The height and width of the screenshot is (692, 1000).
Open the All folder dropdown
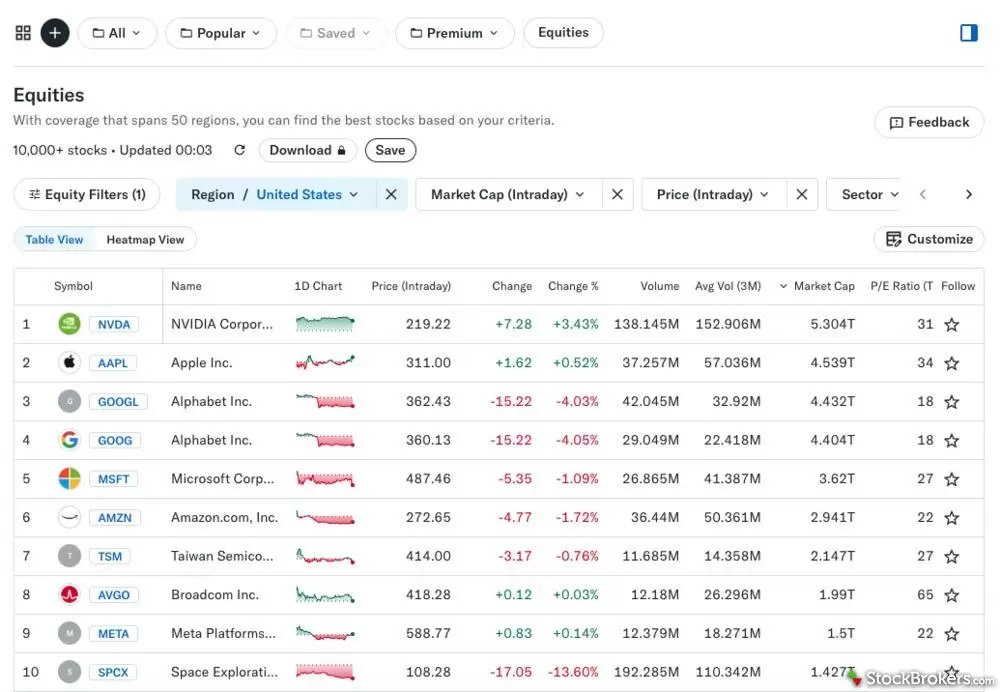pos(117,33)
